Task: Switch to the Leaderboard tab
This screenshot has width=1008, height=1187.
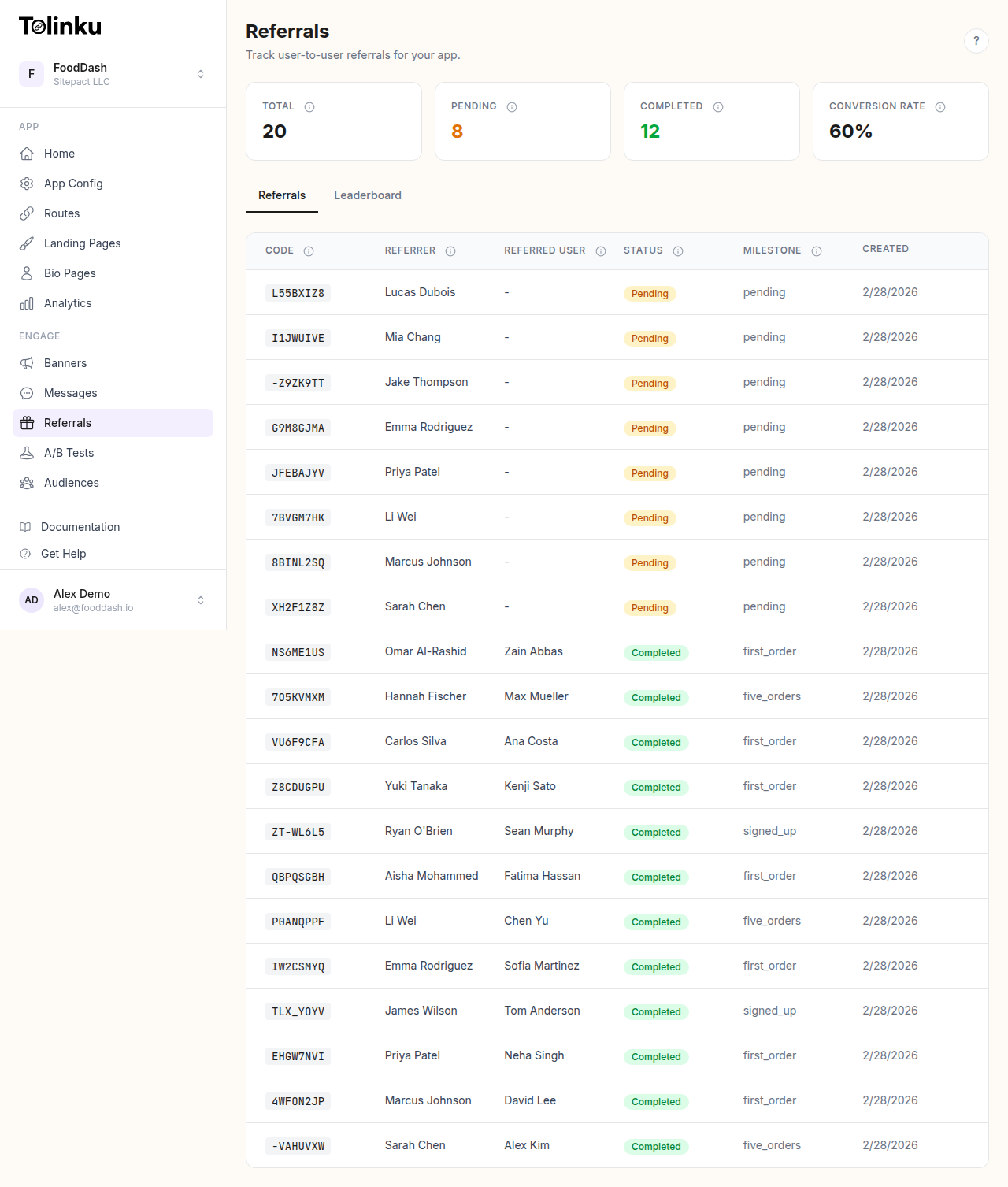Action: coord(368,195)
